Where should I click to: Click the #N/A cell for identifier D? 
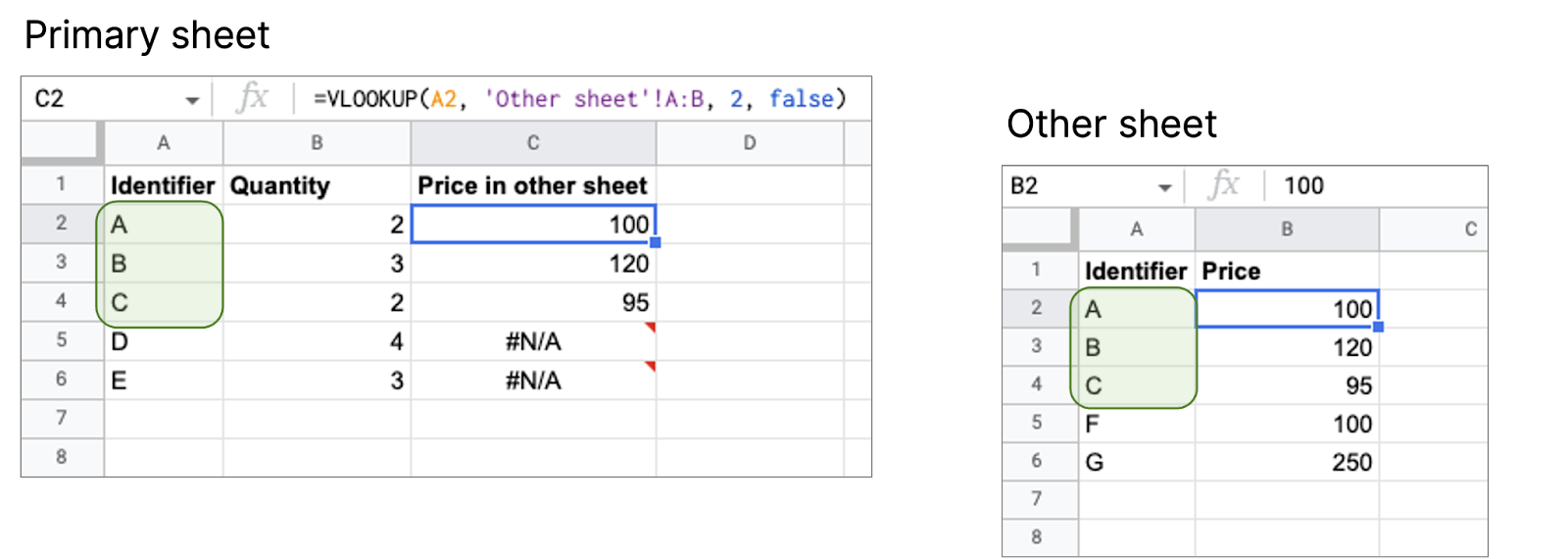[533, 341]
